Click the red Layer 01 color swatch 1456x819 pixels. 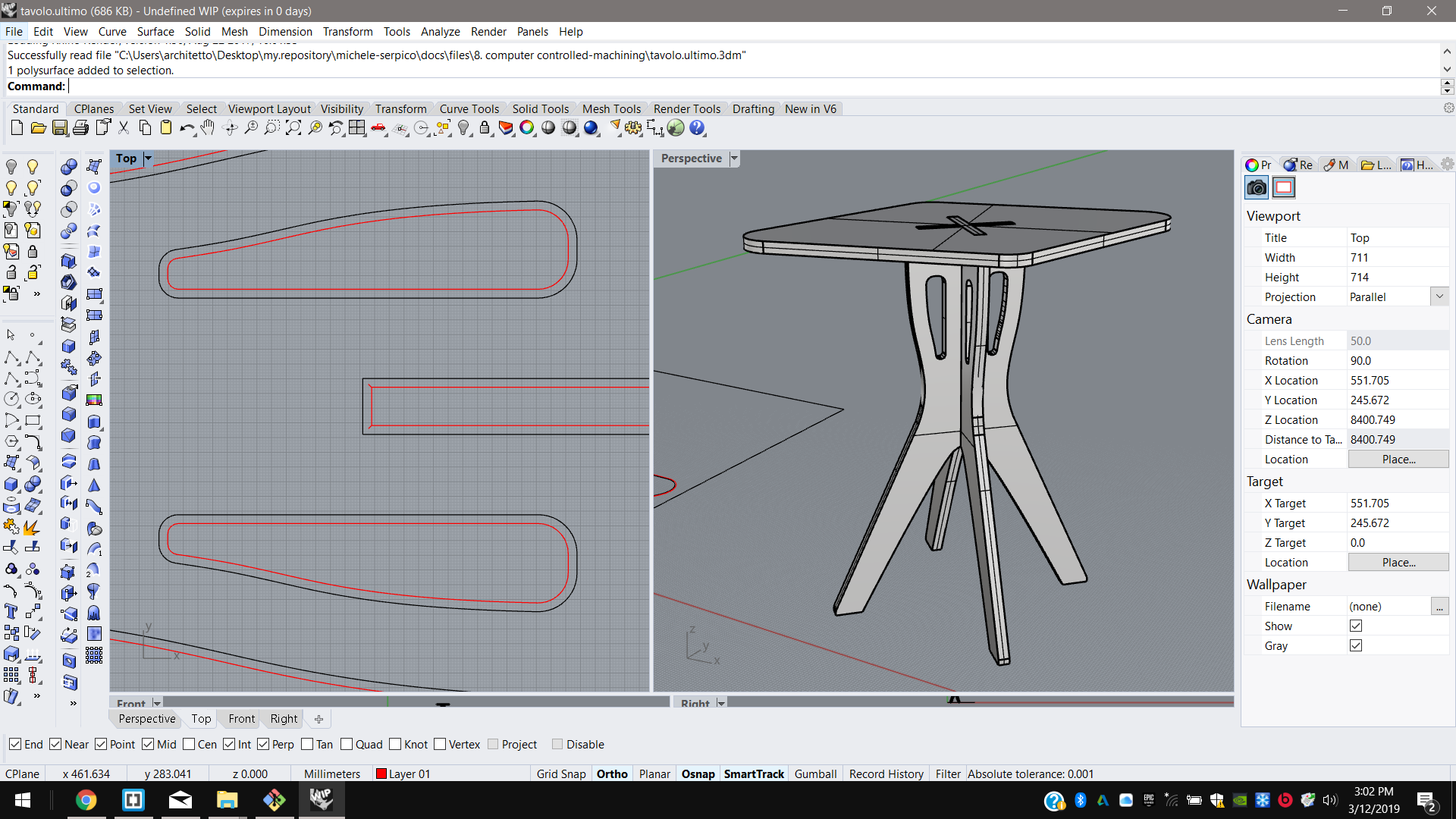pos(381,774)
